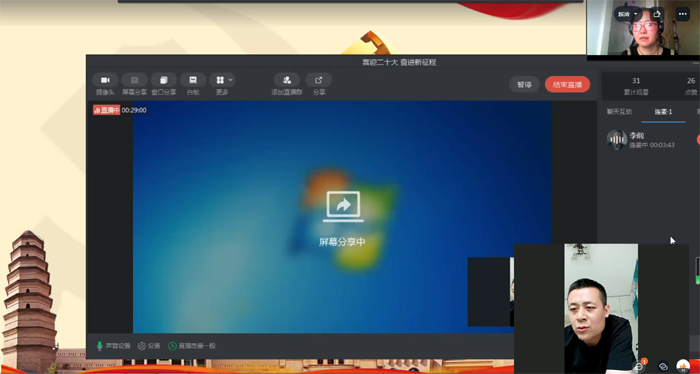The image size is (700, 374).
Task: Open the name dropdown on the top-right video
Action: [x=628, y=14]
